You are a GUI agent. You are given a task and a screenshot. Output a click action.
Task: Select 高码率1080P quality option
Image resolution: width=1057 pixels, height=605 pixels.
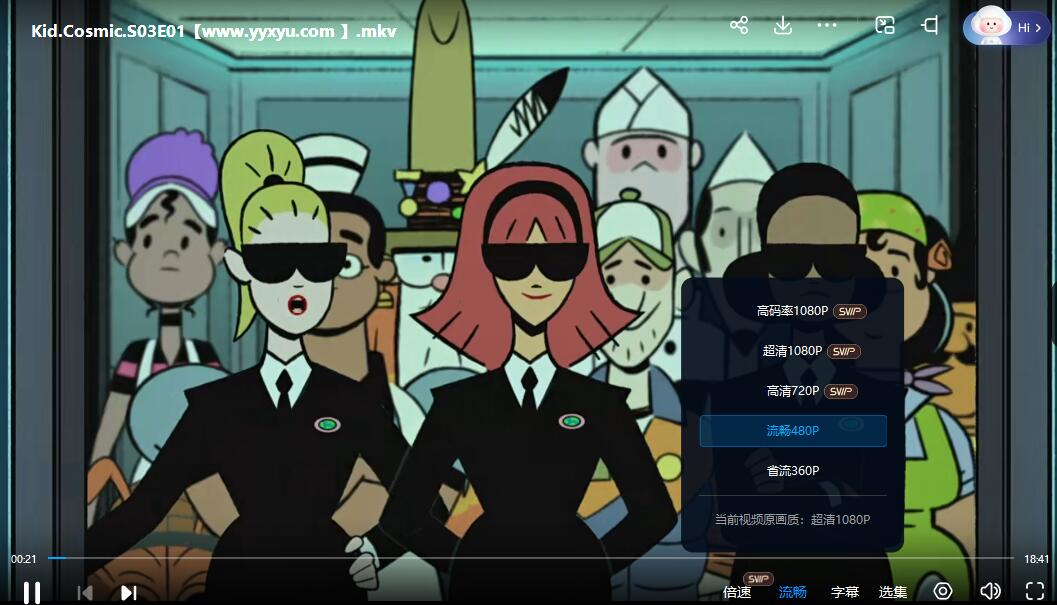[x=793, y=311]
